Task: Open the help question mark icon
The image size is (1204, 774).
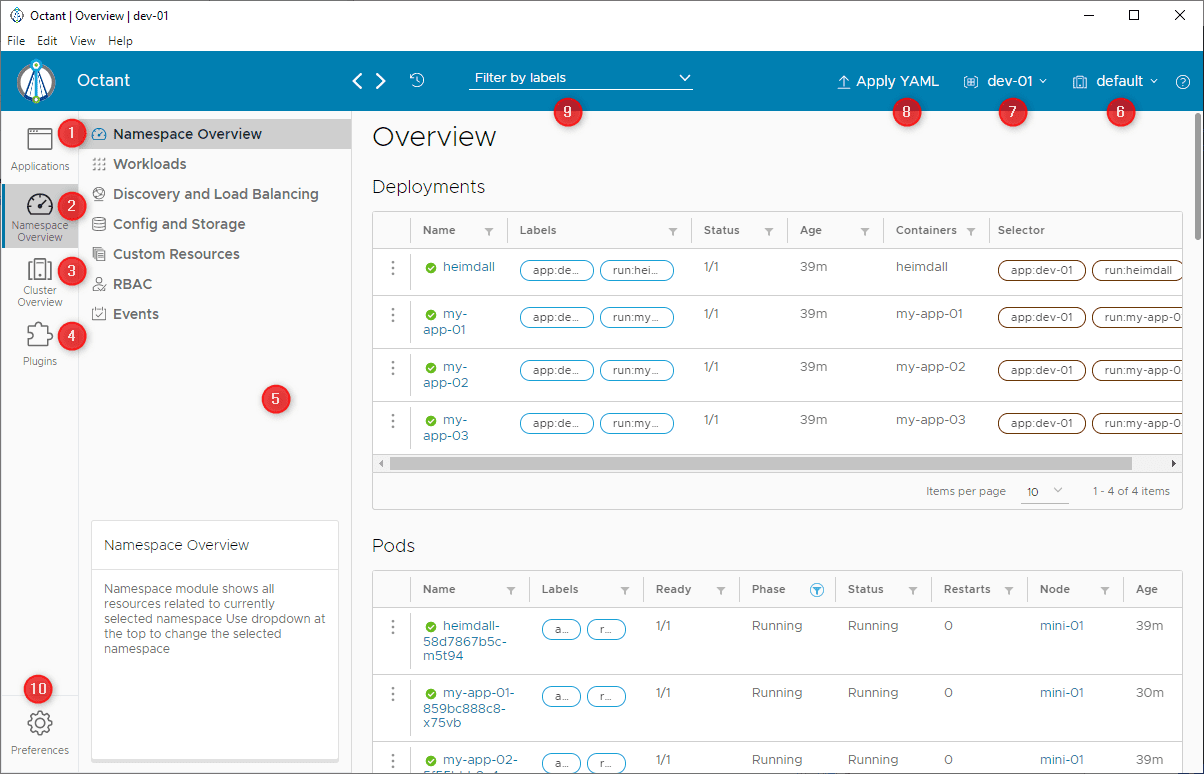Action: (x=1183, y=82)
